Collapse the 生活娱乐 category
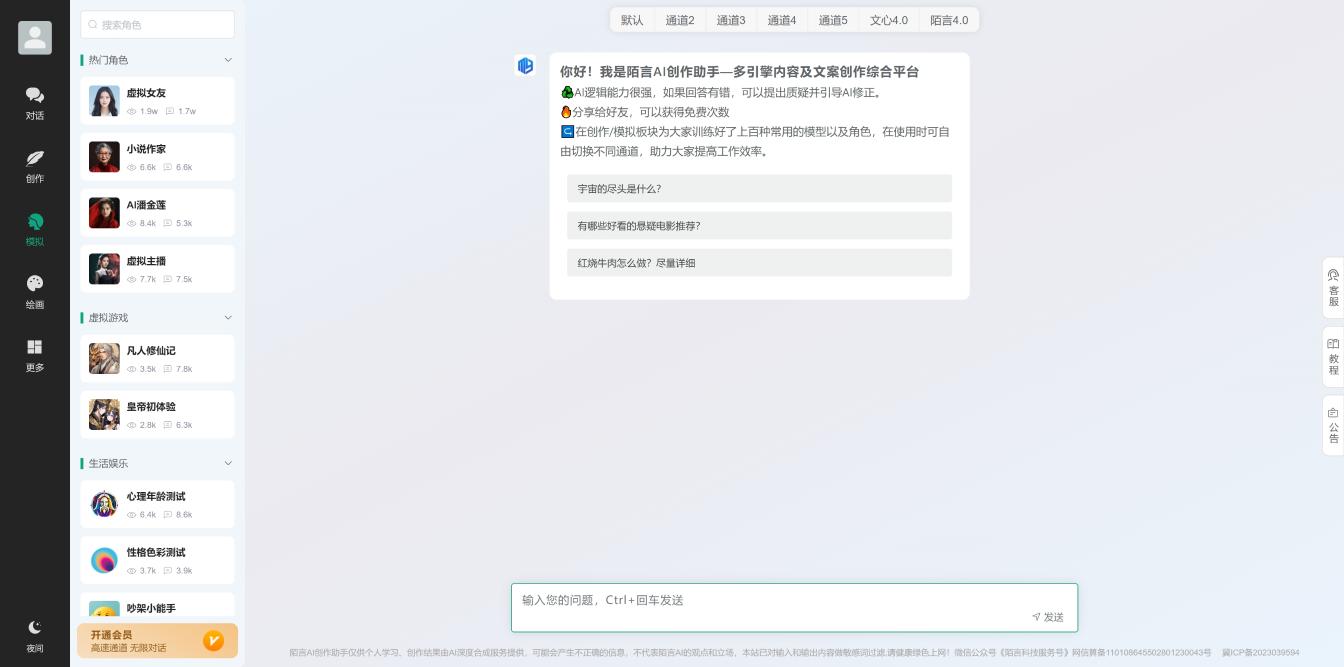The height and width of the screenshot is (667, 1344). pyautogui.click(x=228, y=463)
